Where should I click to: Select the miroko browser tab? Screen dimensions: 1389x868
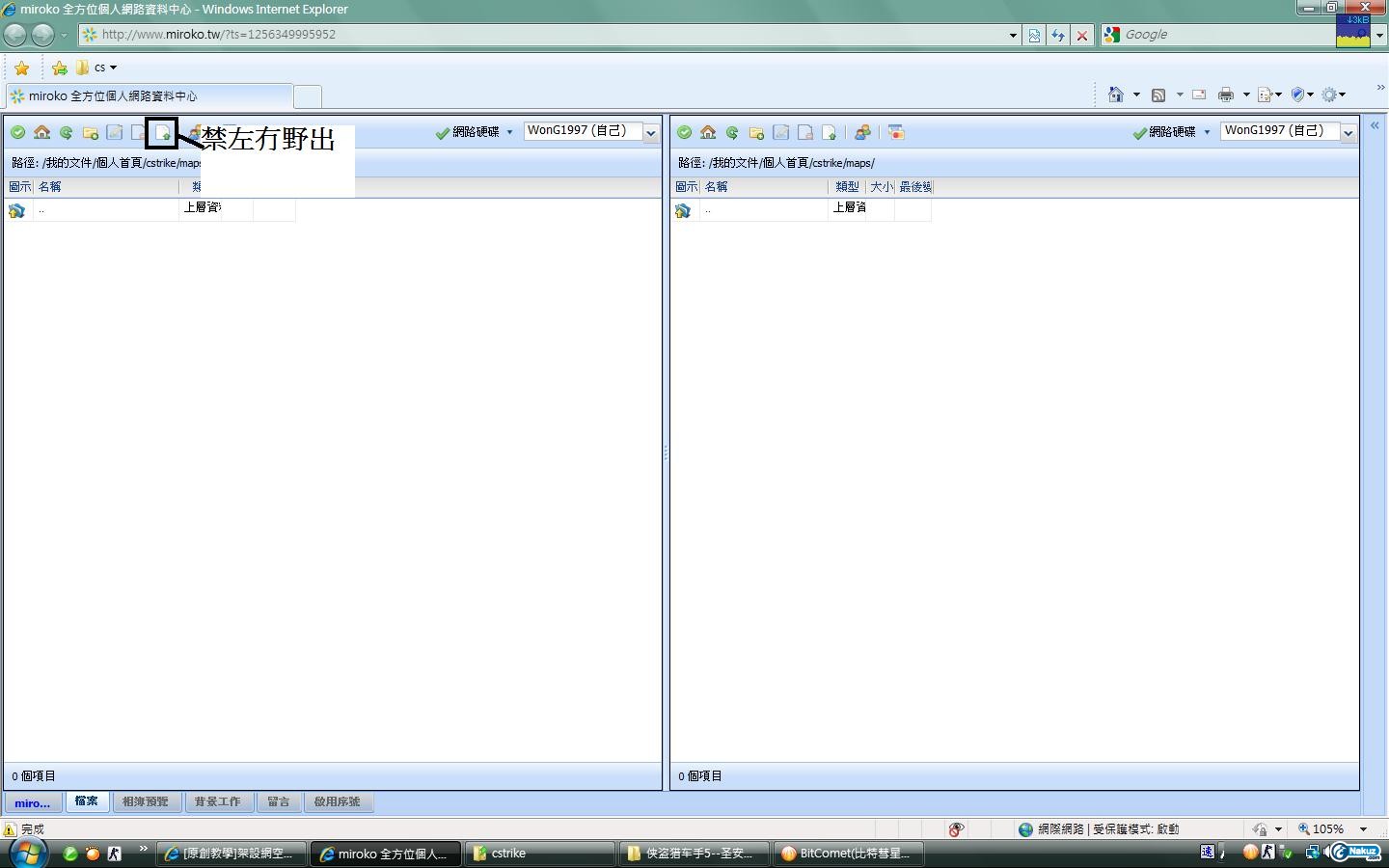point(150,96)
